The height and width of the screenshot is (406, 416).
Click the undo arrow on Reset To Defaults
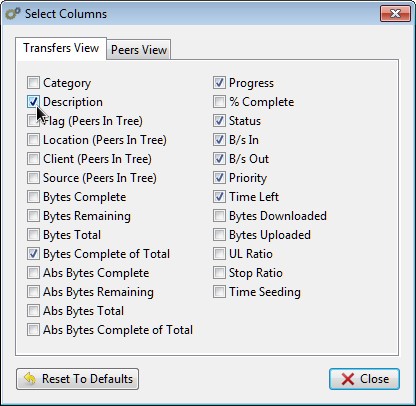[30, 379]
